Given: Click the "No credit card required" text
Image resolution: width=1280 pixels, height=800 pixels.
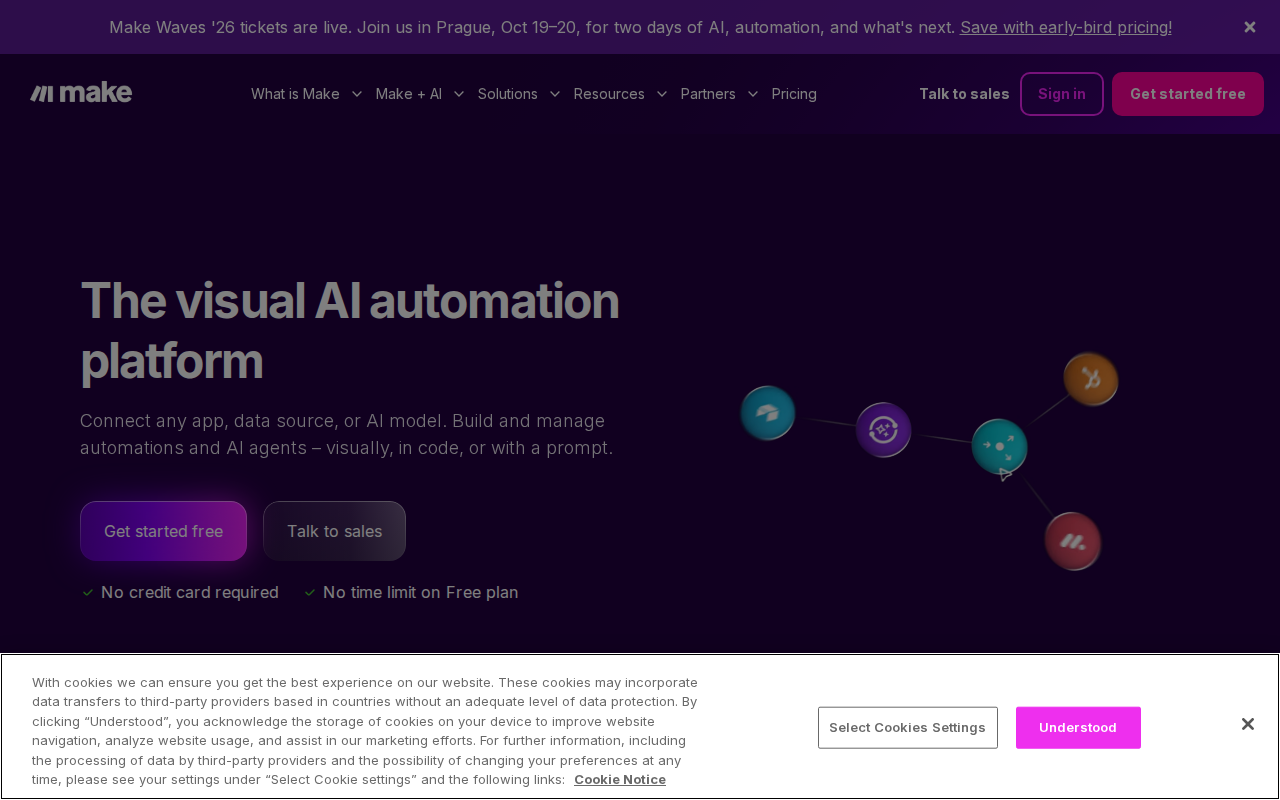Looking at the screenshot, I should (x=190, y=593).
